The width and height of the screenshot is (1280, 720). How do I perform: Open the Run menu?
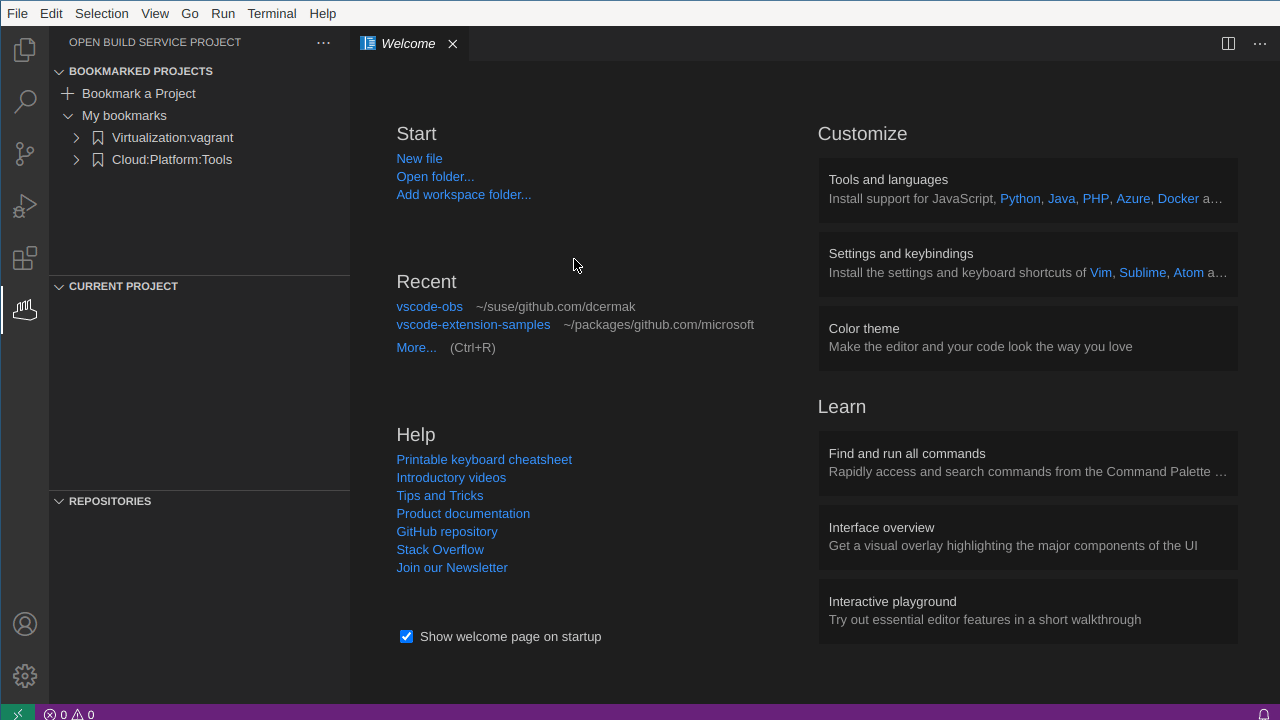(223, 13)
